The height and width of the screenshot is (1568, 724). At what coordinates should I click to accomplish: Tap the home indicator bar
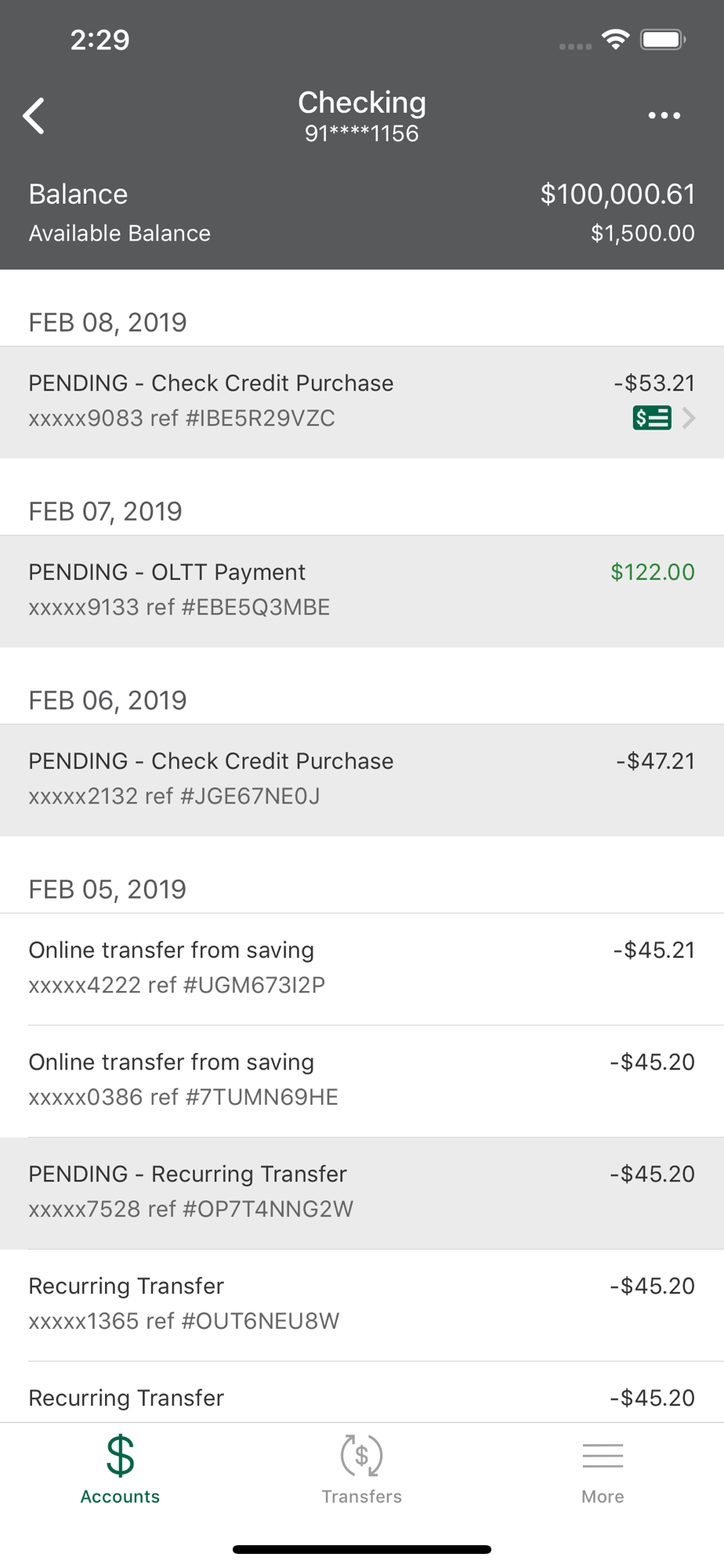[x=362, y=1549]
